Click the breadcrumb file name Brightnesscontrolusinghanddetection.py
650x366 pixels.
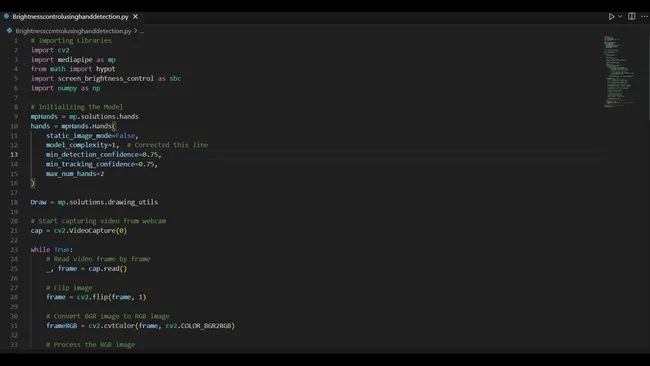[73, 31]
